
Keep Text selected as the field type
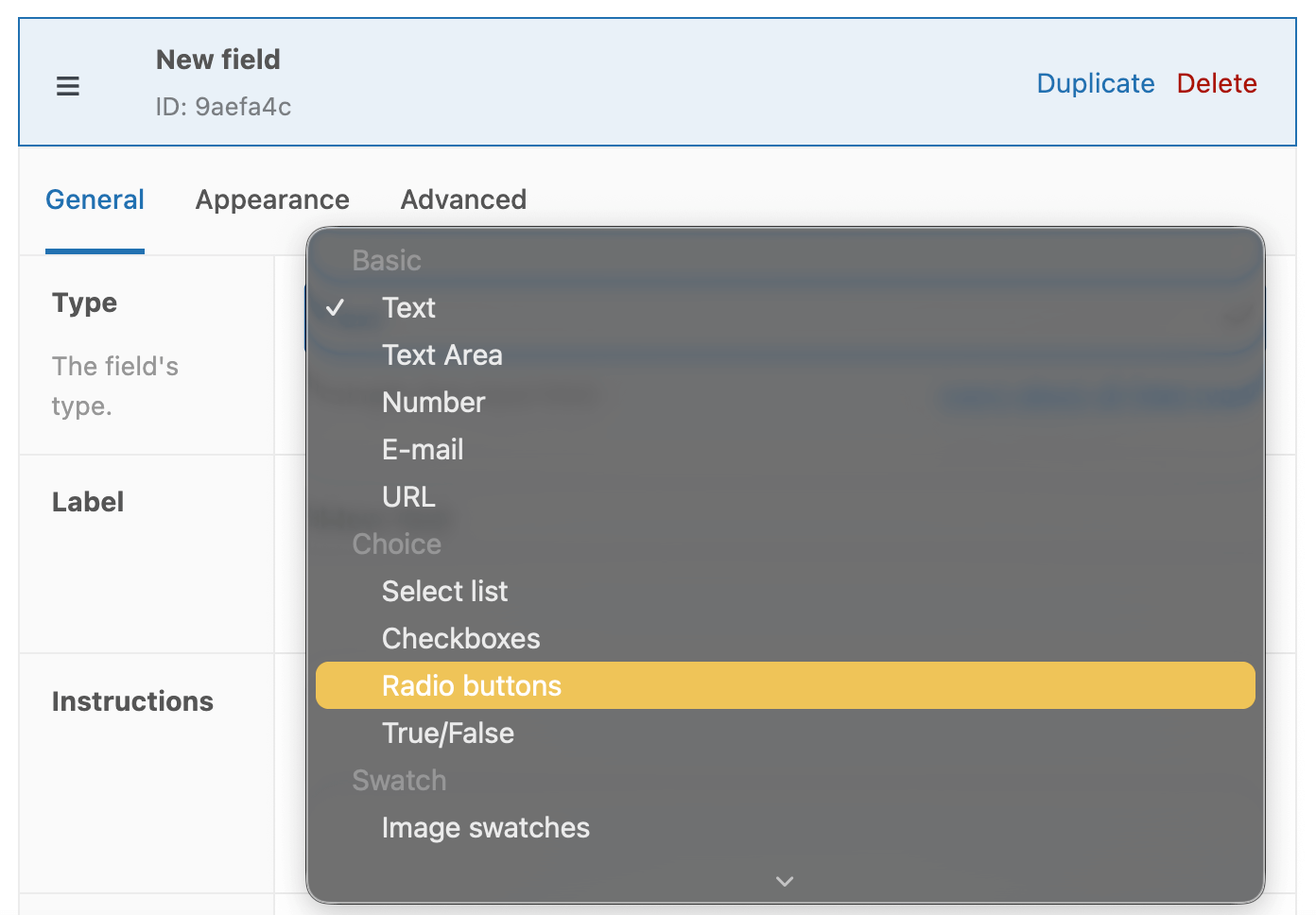(408, 307)
